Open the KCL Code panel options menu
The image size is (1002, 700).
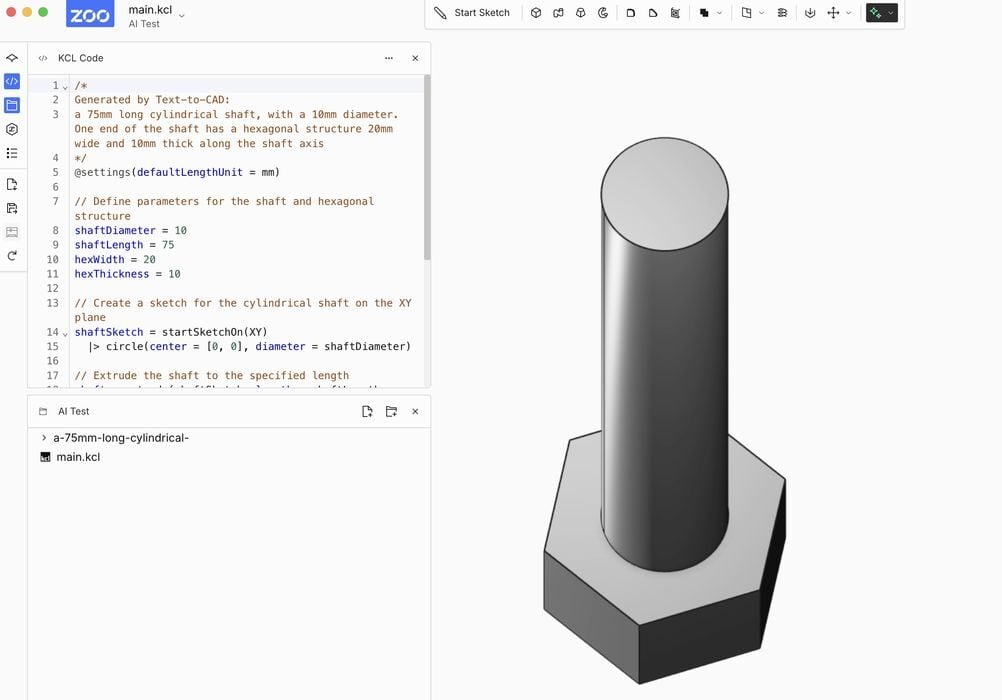coord(389,58)
